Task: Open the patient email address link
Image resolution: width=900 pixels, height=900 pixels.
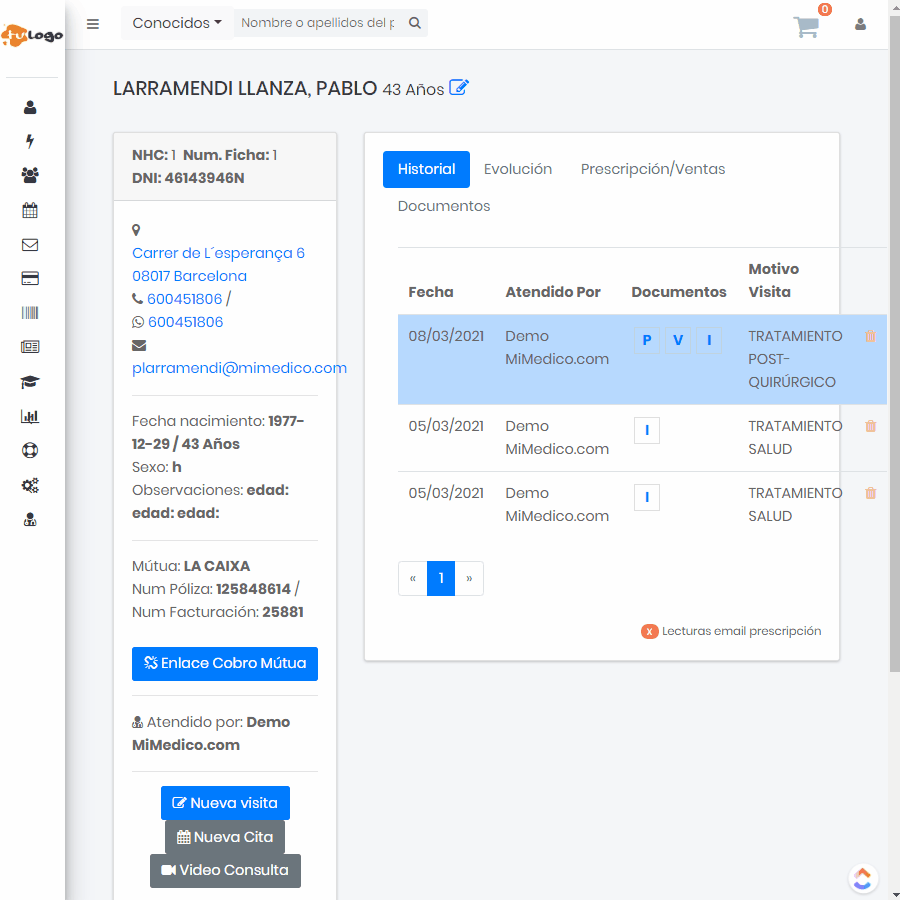Action: (x=239, y=368)
